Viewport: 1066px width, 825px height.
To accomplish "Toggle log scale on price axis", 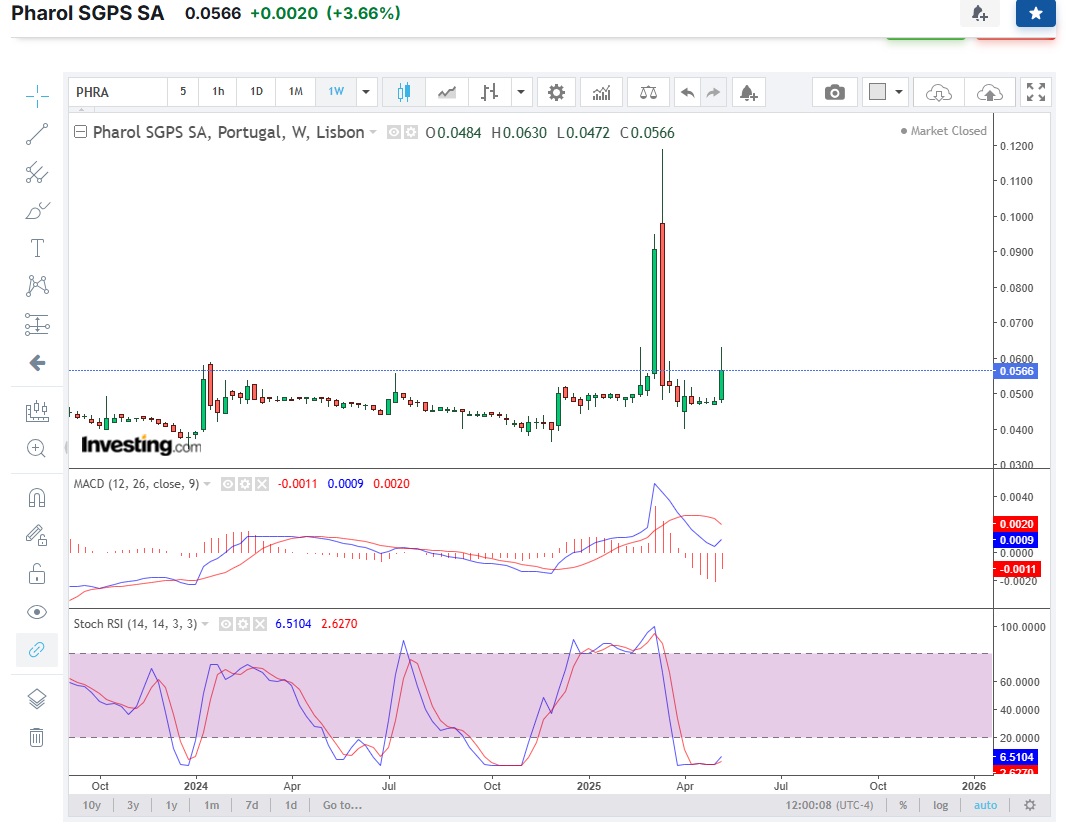I will 940,805.
